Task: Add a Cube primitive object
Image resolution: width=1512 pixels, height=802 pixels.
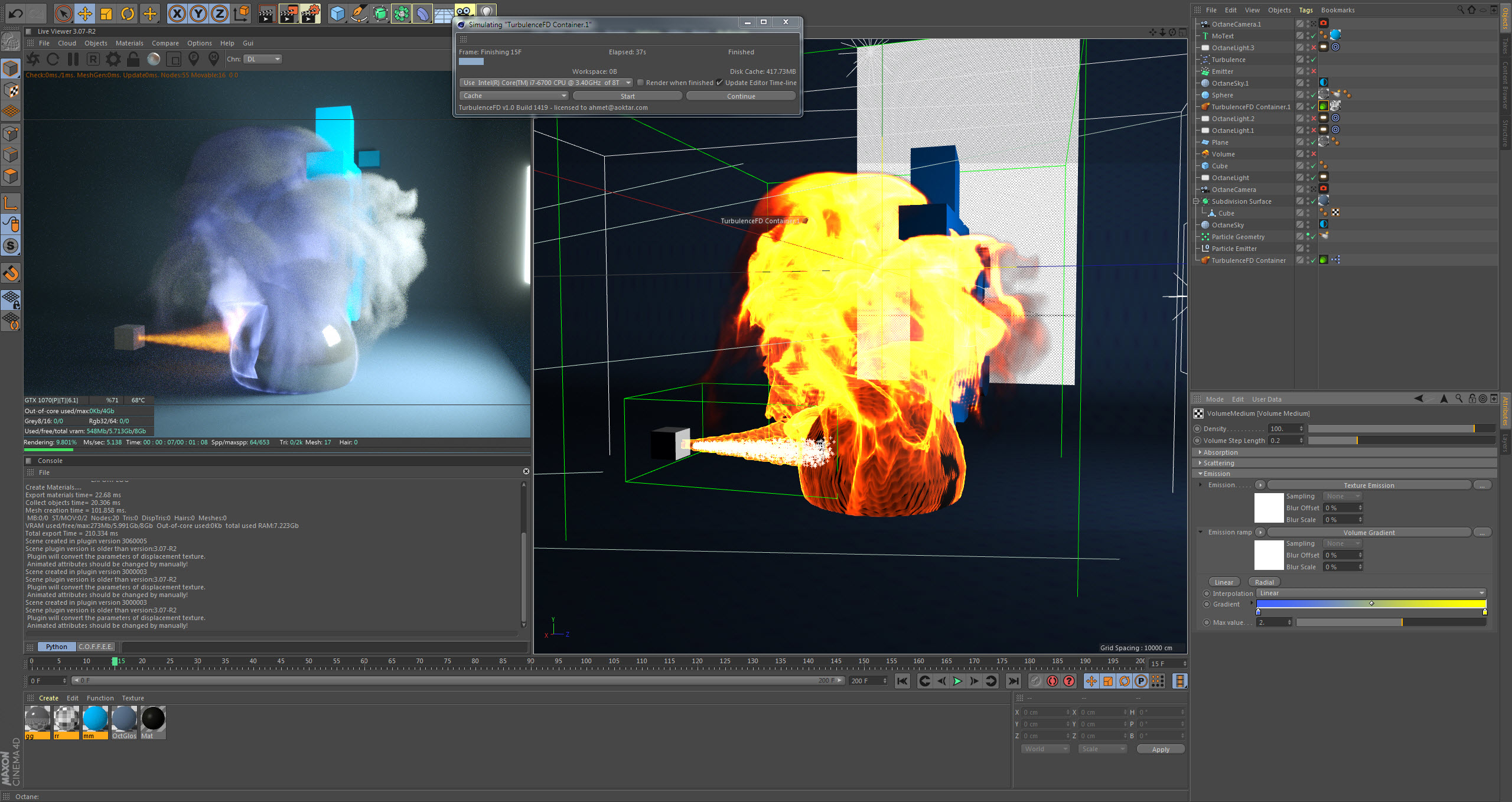Action: coord(337,13)
